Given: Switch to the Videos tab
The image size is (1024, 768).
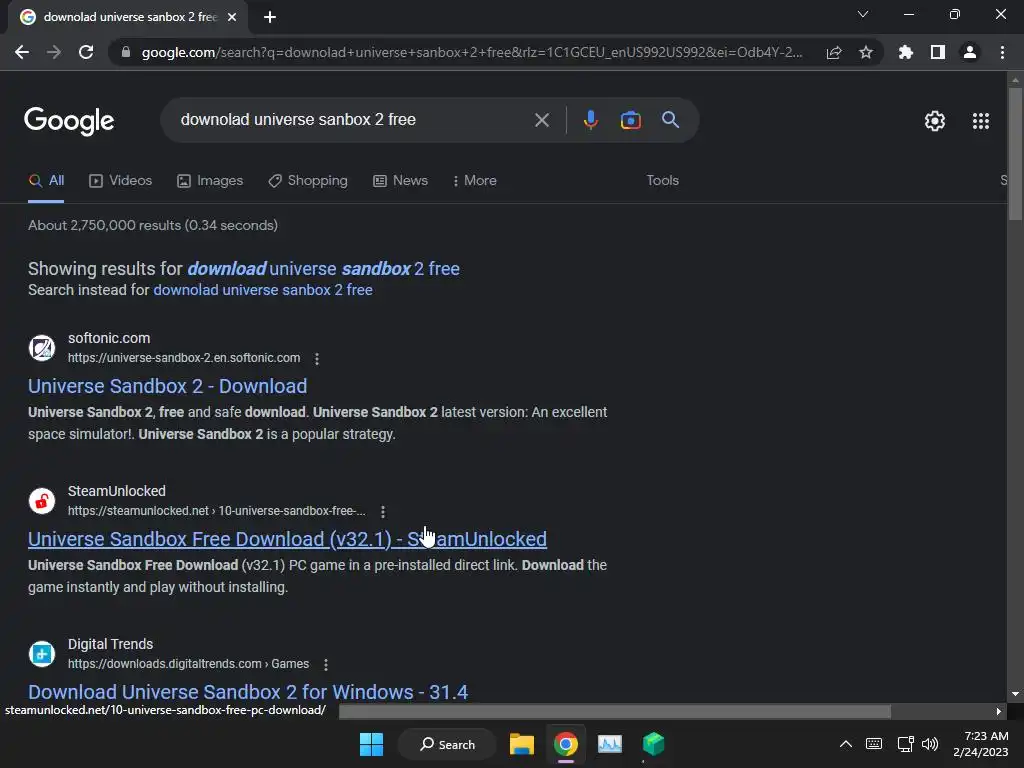Looking at the screenshot, I should pos(120,181).
